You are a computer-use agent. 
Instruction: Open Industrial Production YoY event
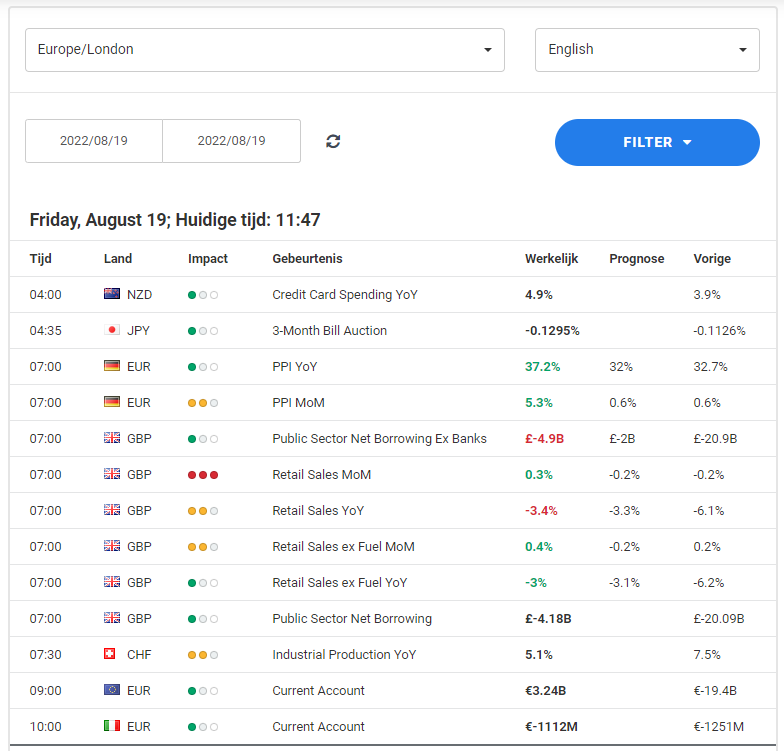(x=344, y=654)
